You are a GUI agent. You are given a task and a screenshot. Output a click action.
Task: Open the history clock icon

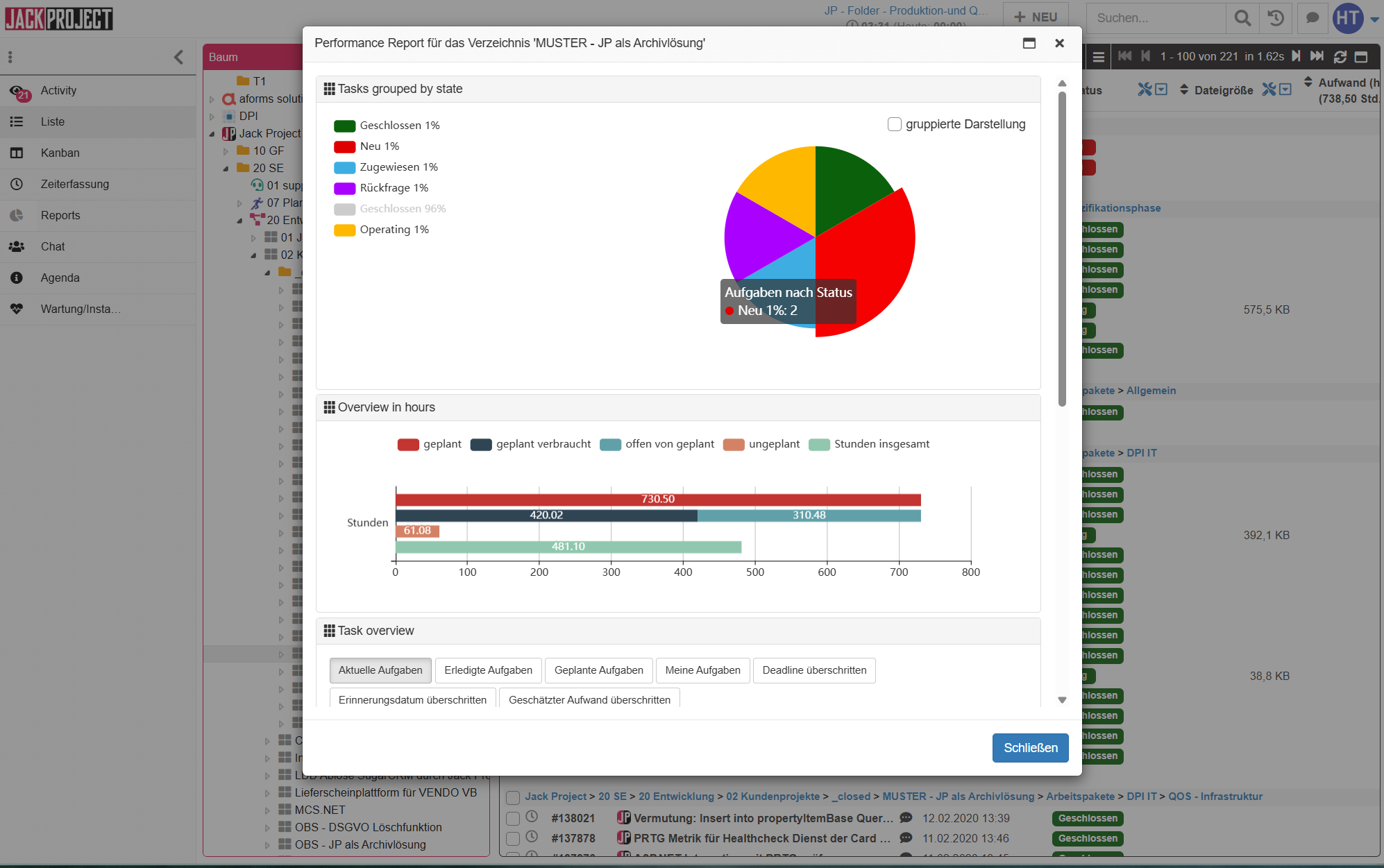[1276, 18]
